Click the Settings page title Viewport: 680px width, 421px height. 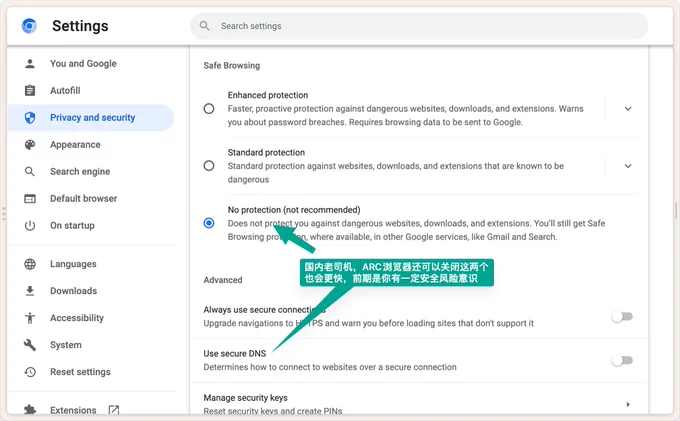pos(80,26)
